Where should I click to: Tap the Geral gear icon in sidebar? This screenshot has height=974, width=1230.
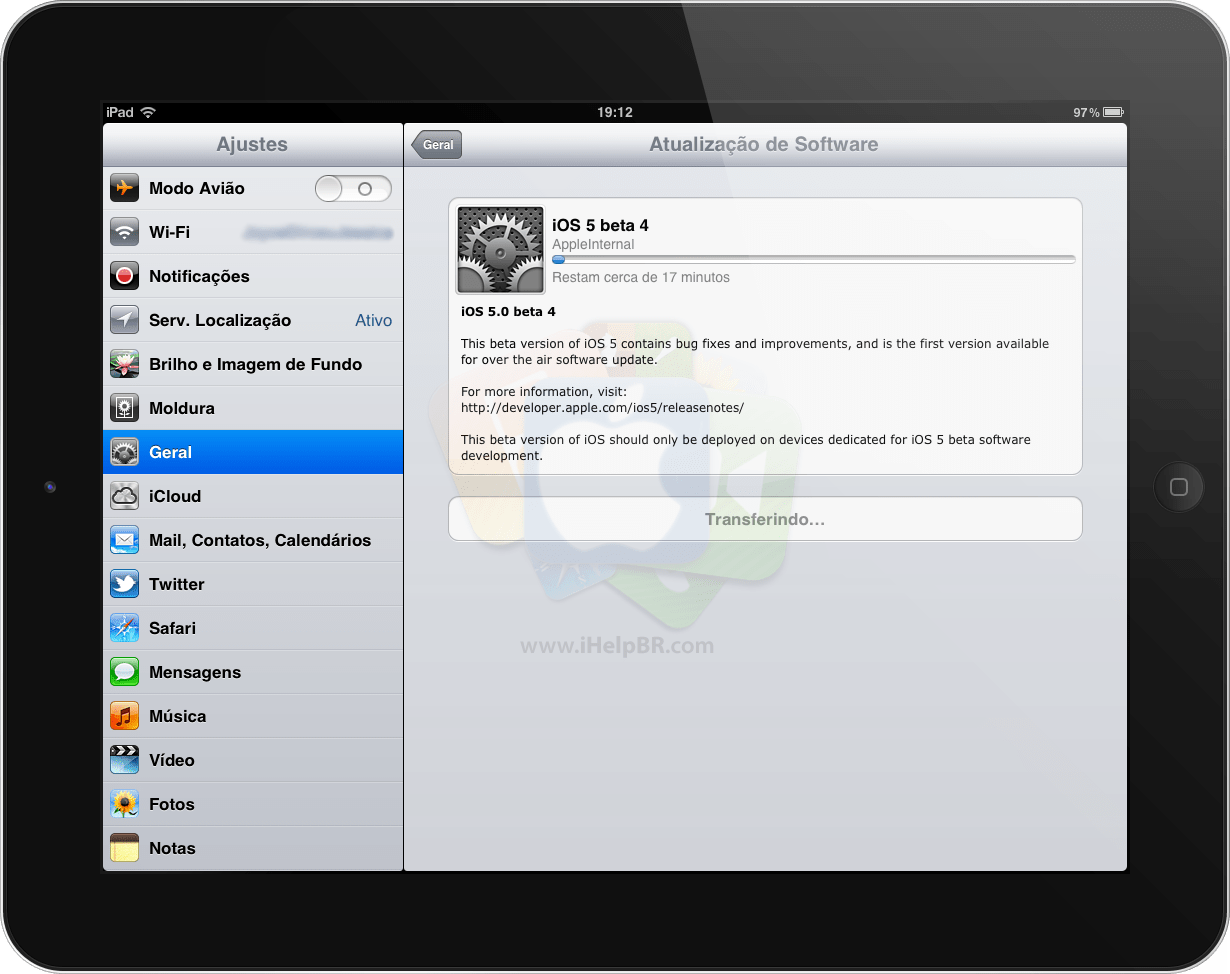[x=124, y=452]
